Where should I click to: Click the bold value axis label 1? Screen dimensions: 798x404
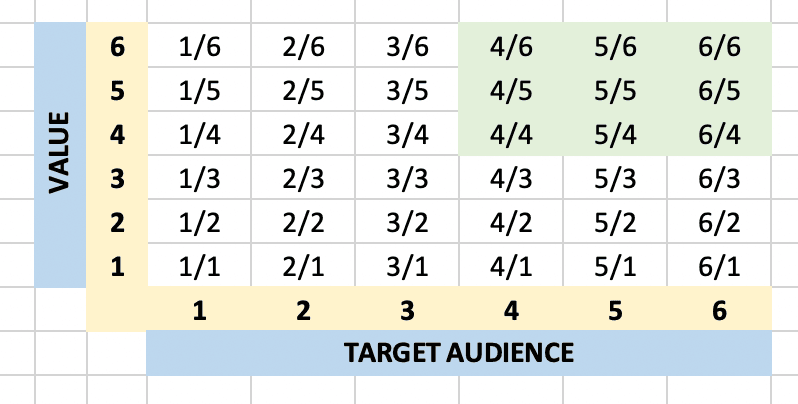pyautogui.click(x=117, y=267)
